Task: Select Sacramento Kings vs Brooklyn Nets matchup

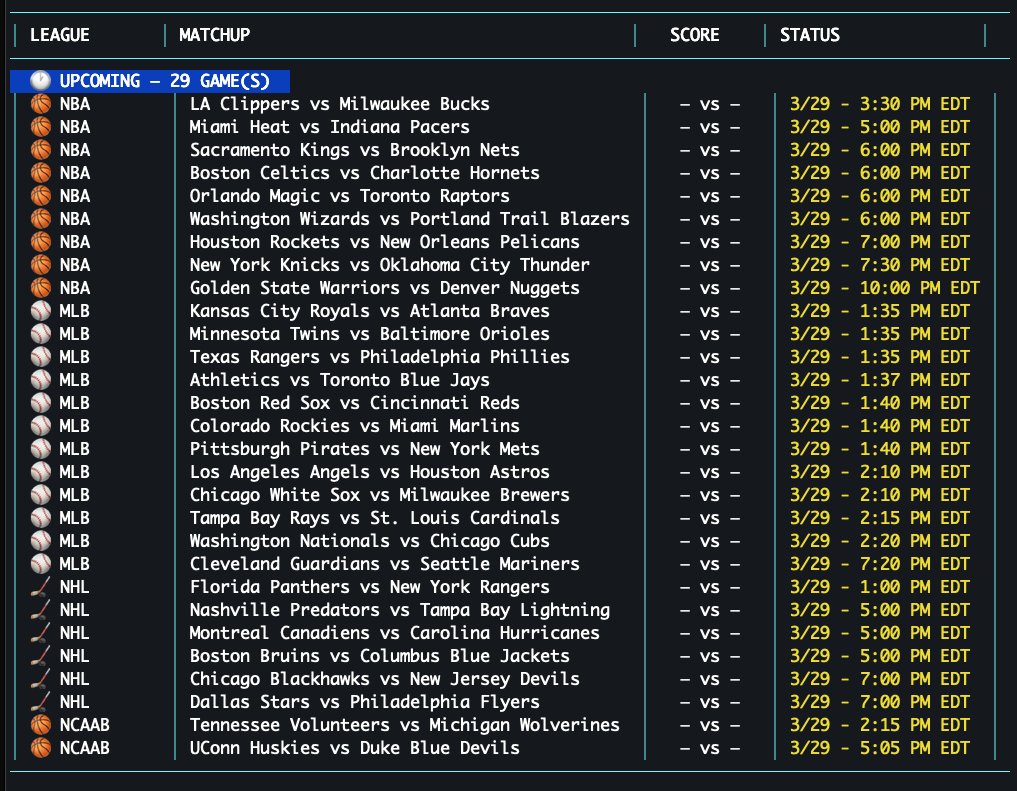Action: pyautogui.click(x=355, y=150)
